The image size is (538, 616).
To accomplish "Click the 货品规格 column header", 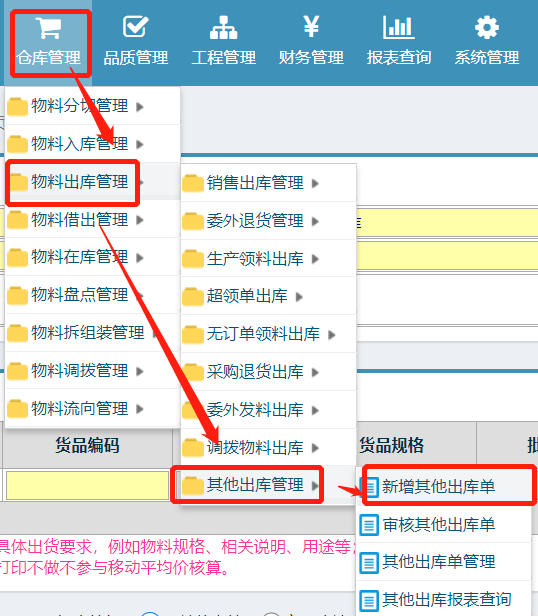I will (x=391, y=446).
